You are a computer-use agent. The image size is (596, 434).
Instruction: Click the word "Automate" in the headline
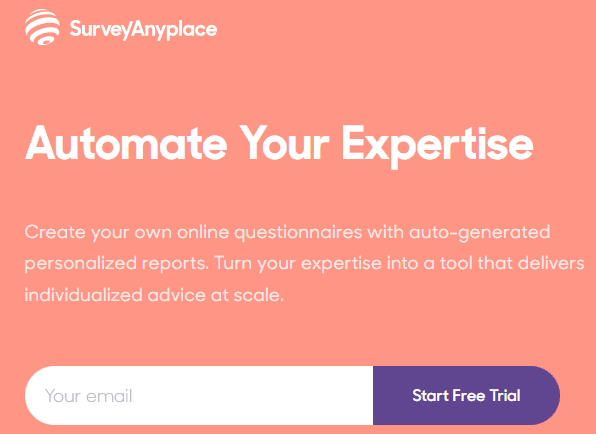[x=126, y=143]
